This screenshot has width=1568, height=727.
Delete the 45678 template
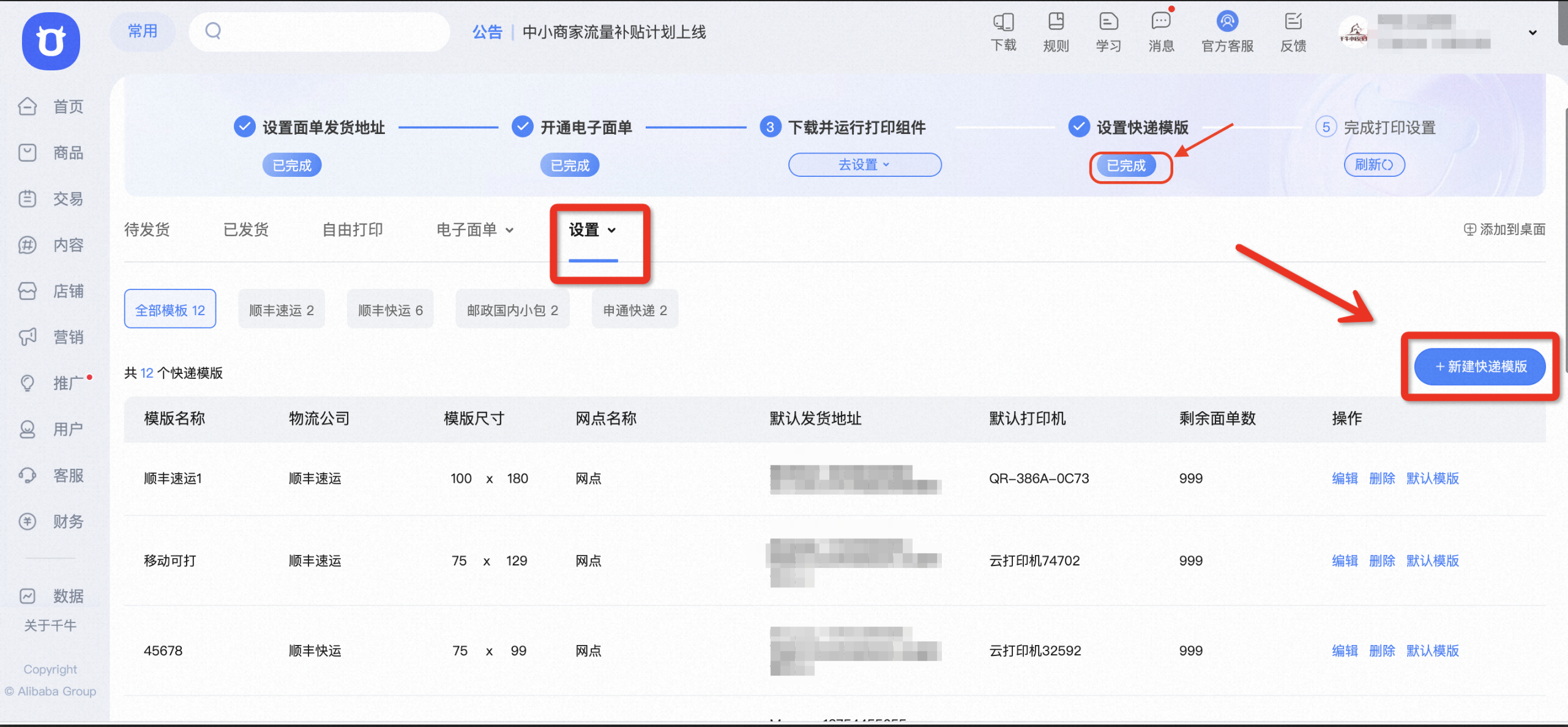tap(1382, 651)
